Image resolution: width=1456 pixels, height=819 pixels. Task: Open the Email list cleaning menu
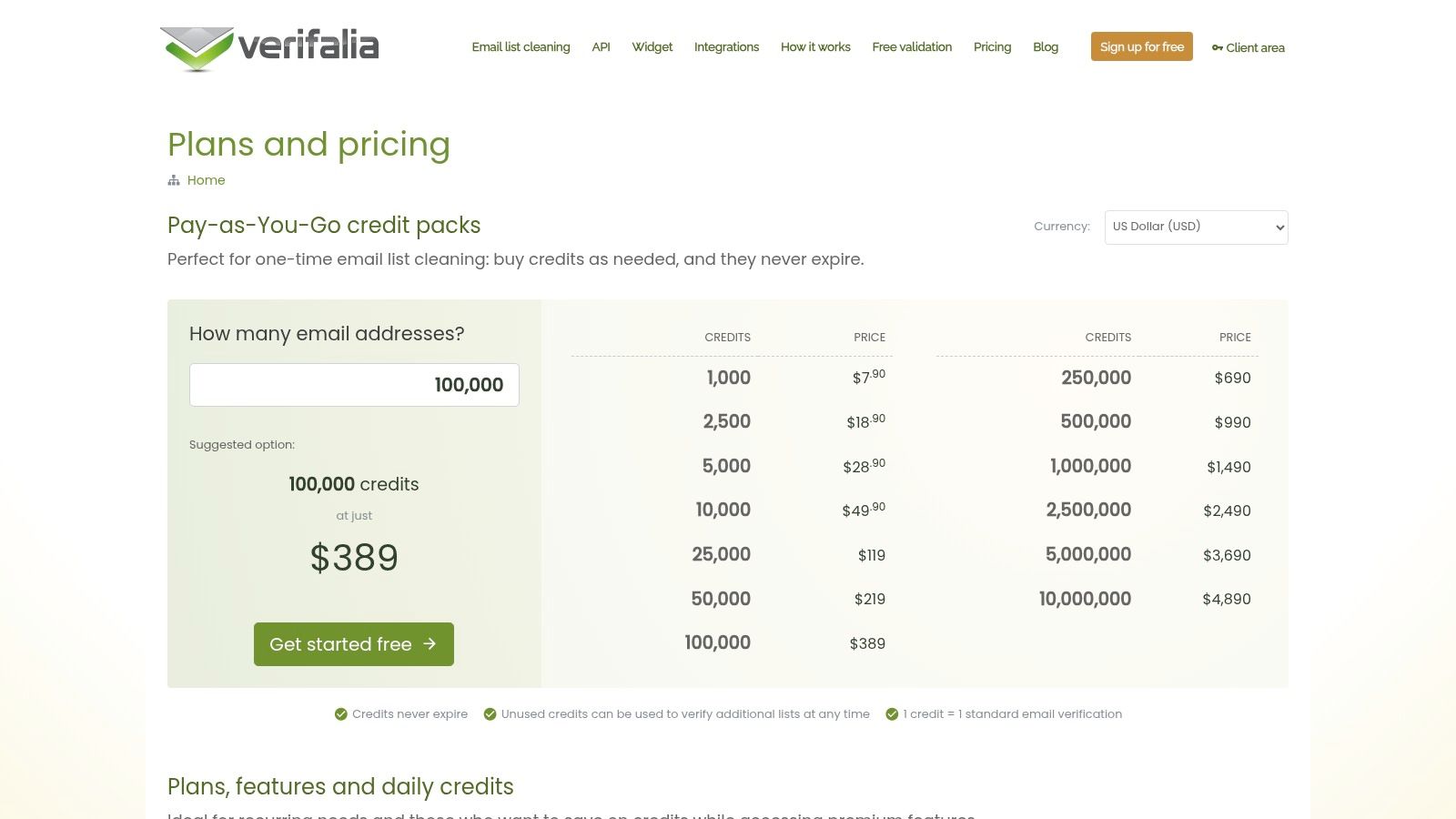521,47
